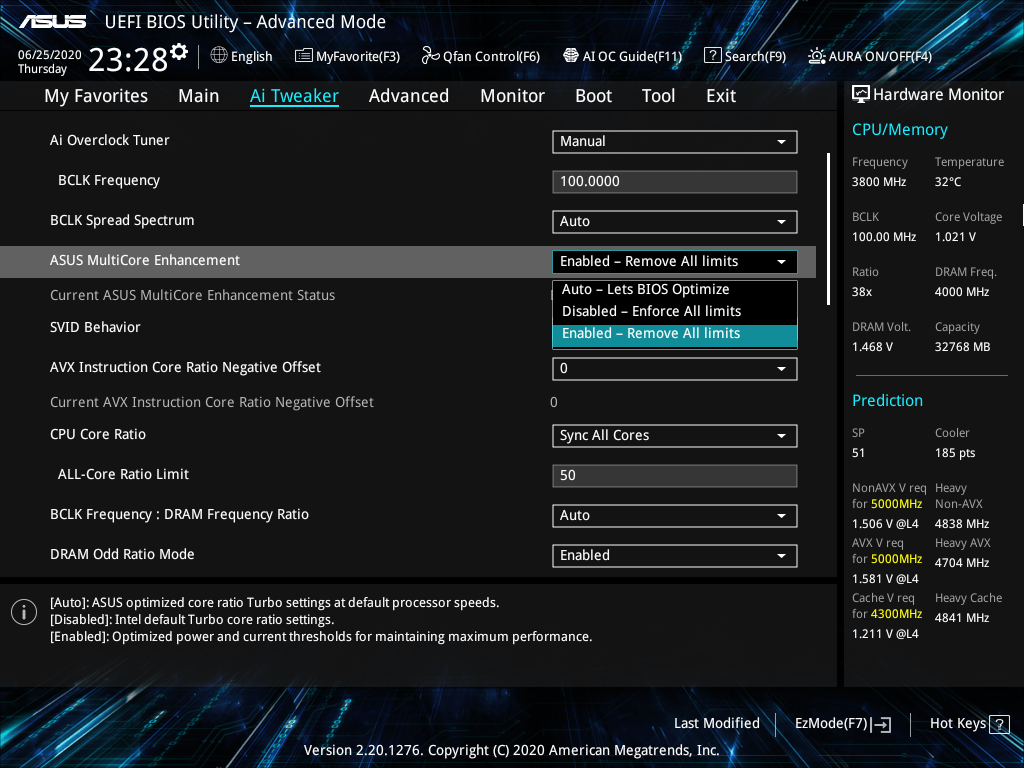
Task: Click the globe language icon
Action: click(x=219, y=56)
